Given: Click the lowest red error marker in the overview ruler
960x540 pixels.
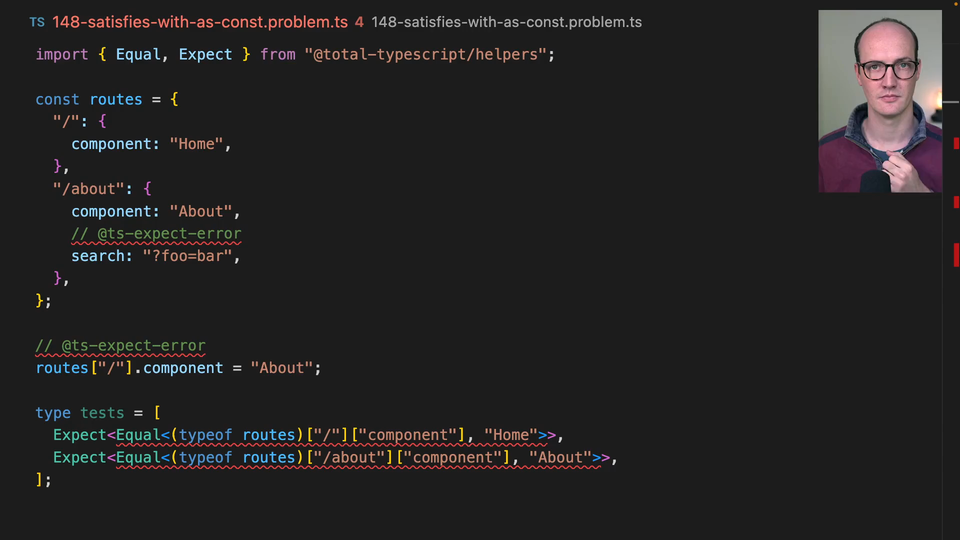Looking at the screenshot, I should tap(956, 253).
